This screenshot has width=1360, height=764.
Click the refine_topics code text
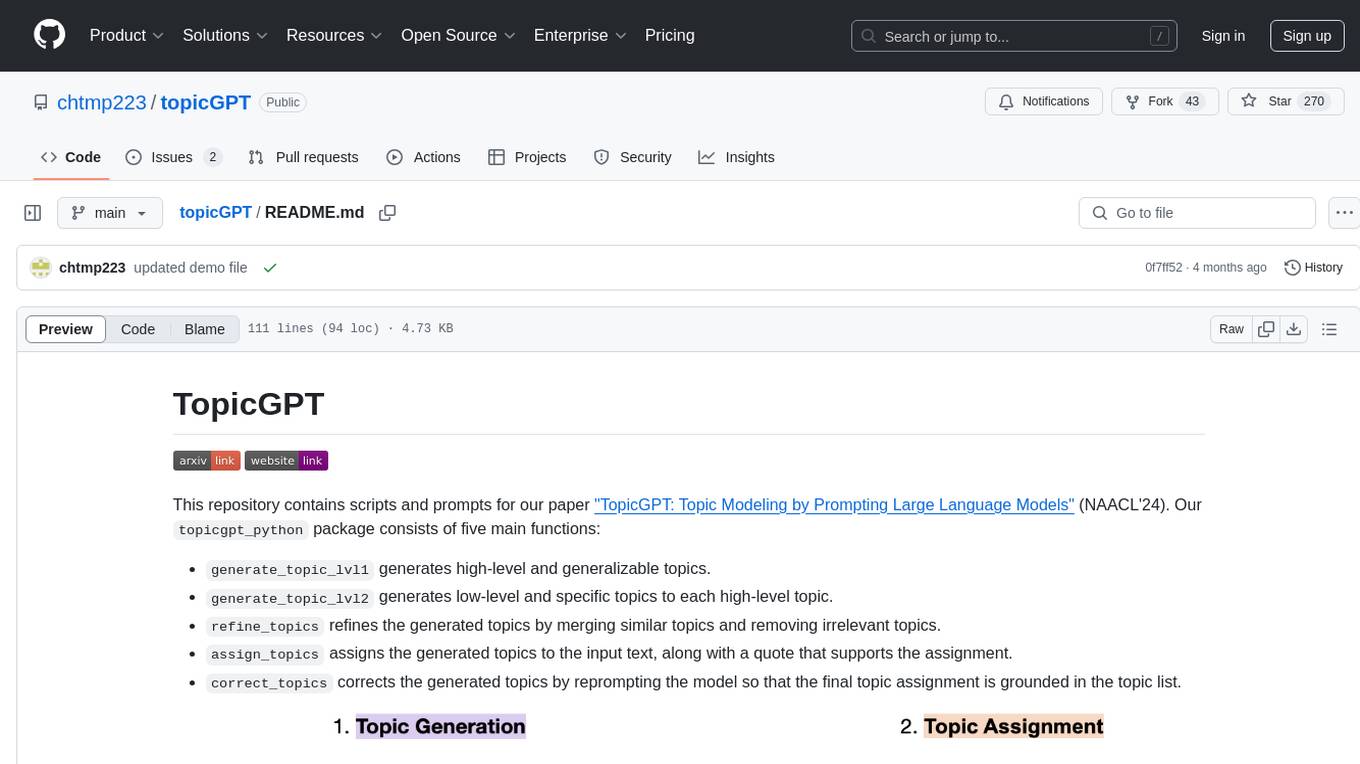[x=265, y=626]
